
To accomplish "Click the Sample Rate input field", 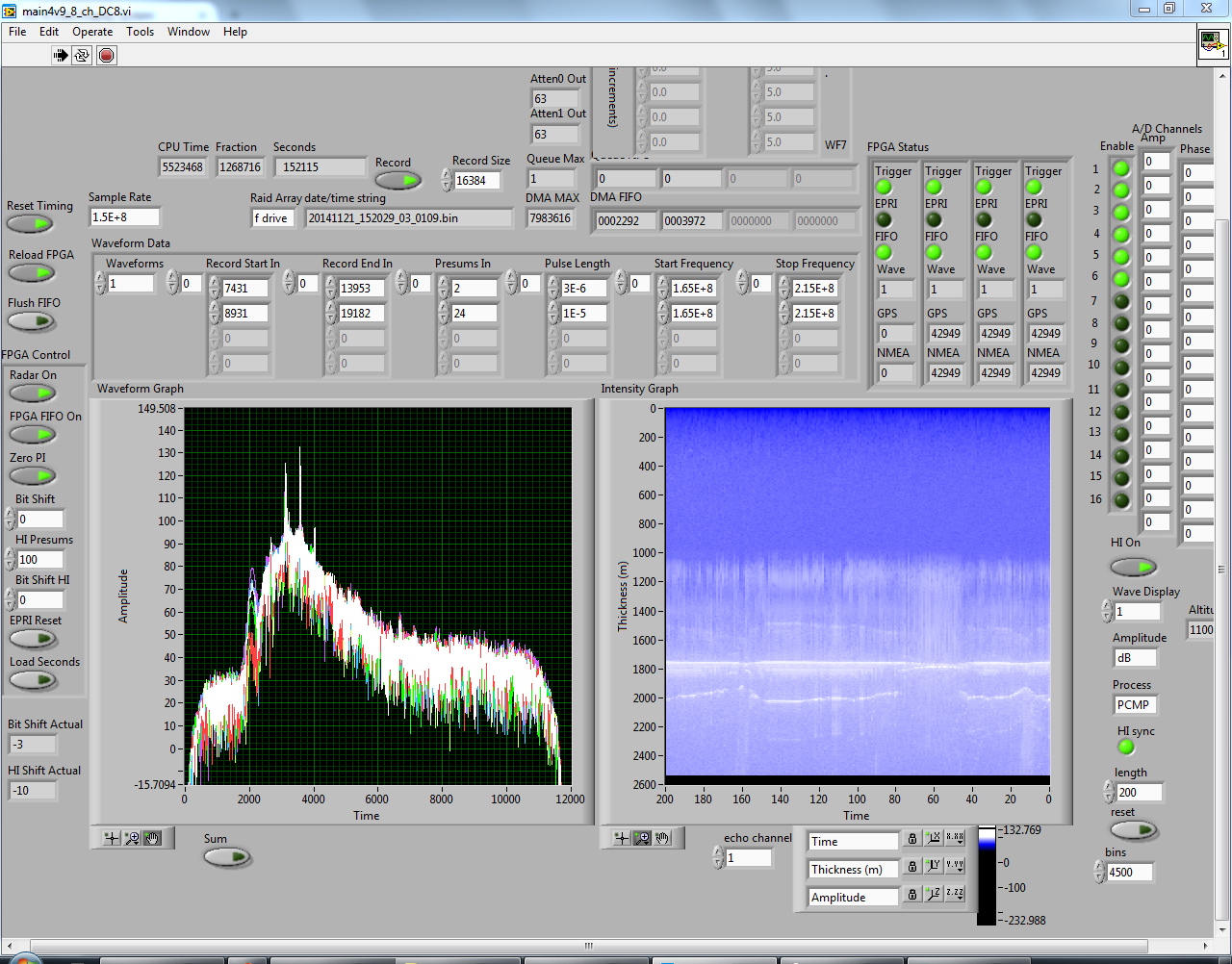I will point(123,217).
